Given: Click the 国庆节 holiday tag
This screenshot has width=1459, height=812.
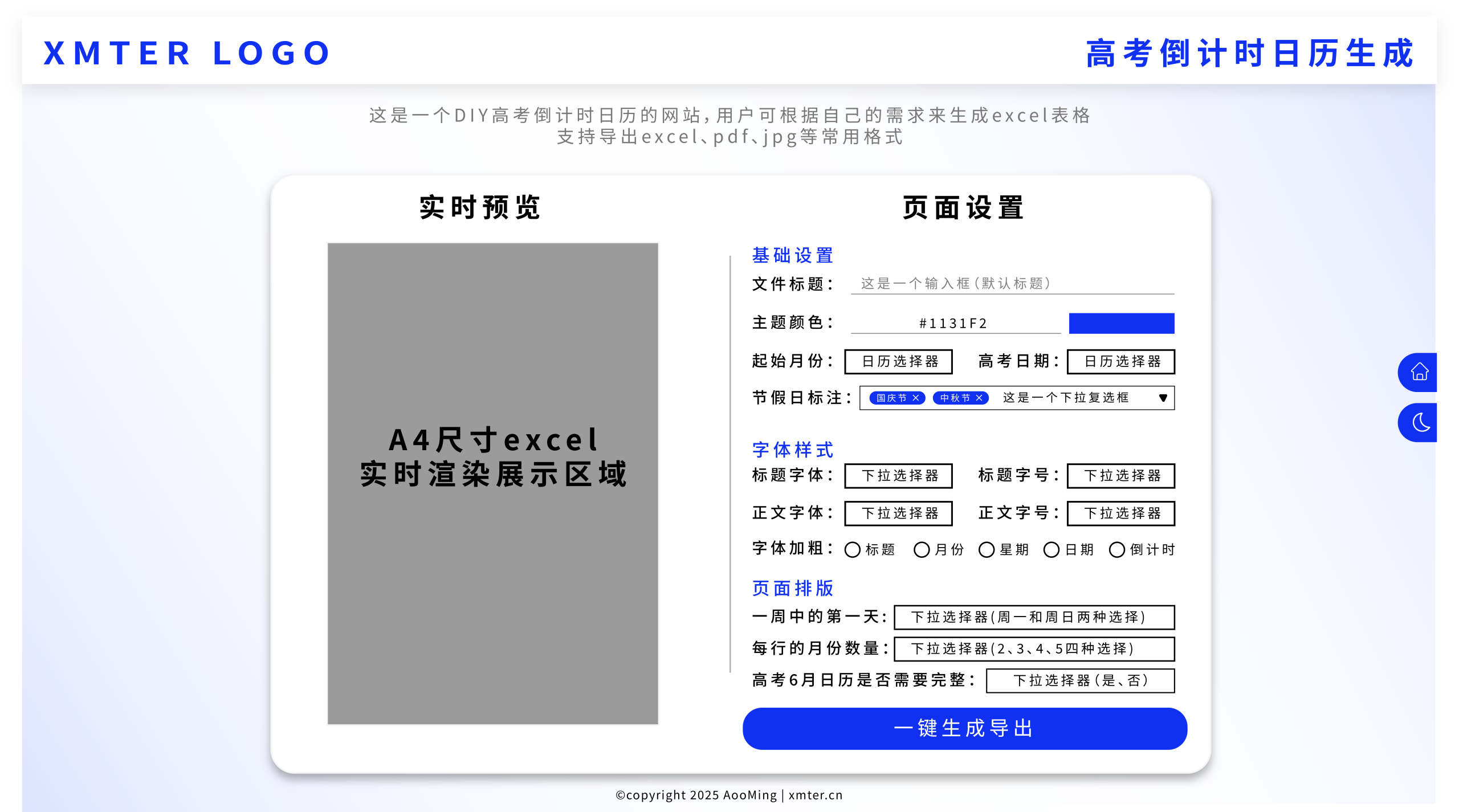Looking at the screenshot, I should 897,398.
